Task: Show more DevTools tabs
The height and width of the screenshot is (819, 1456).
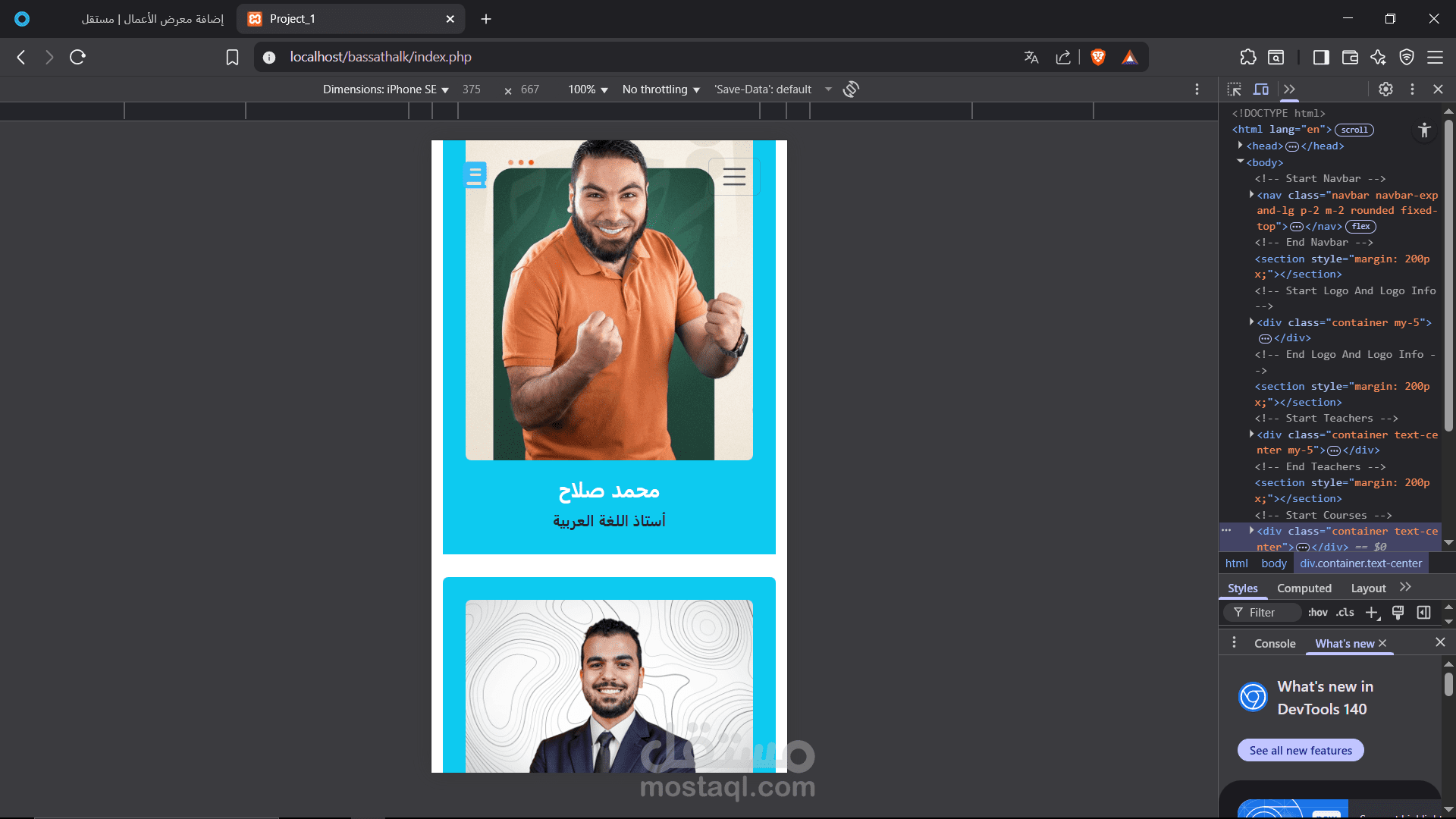Action: pyautogui.click(x=1290, y=89)
